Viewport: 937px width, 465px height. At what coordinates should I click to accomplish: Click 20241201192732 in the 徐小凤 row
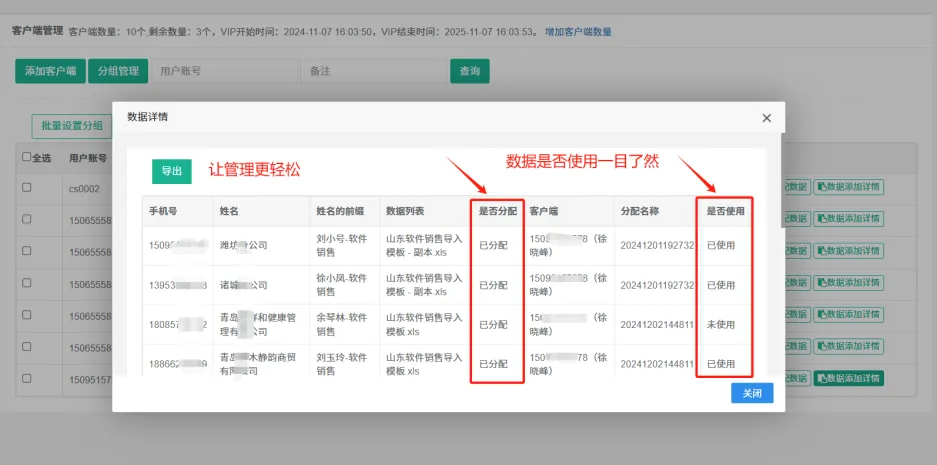[657, 285]
